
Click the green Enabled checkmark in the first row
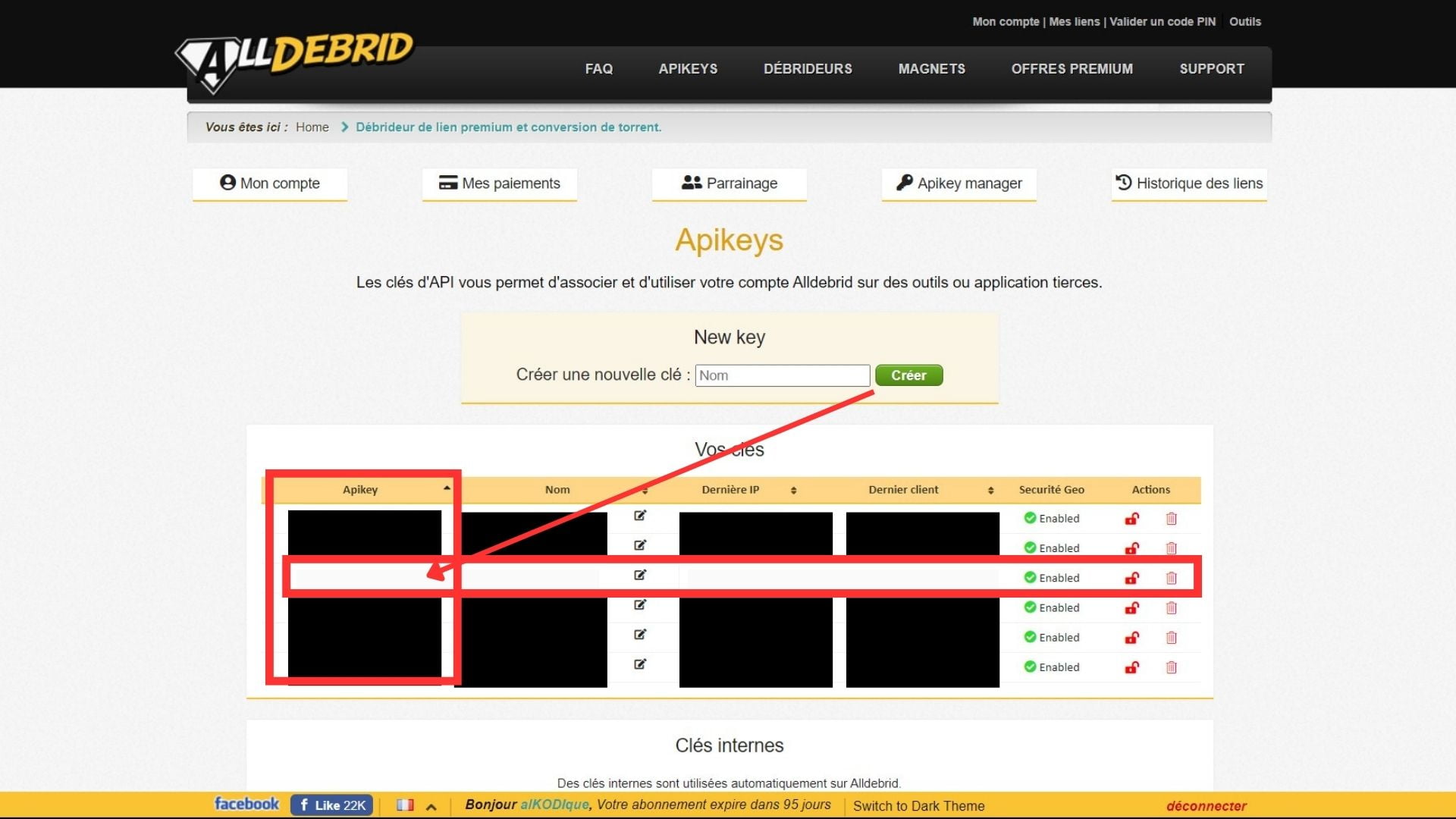pos(1031,518)
